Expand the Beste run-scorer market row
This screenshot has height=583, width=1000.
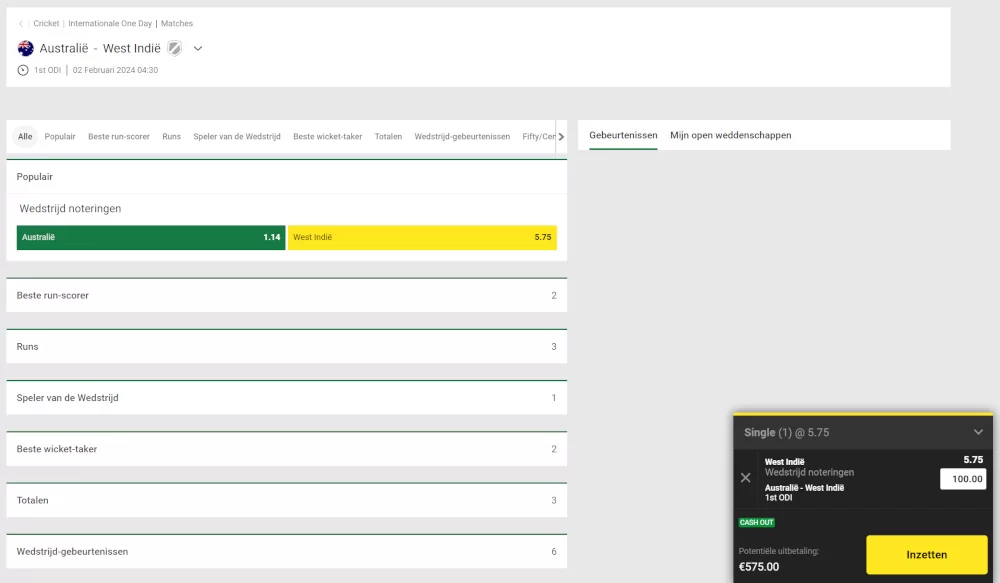coord(286,295)
